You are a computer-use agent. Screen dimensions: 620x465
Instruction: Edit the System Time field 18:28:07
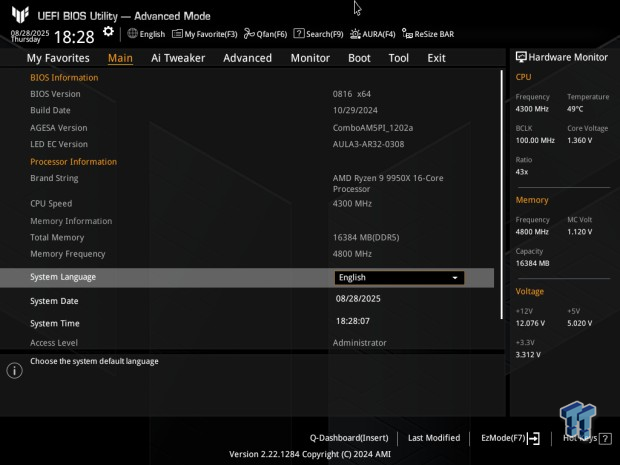(x=353, y=321)
